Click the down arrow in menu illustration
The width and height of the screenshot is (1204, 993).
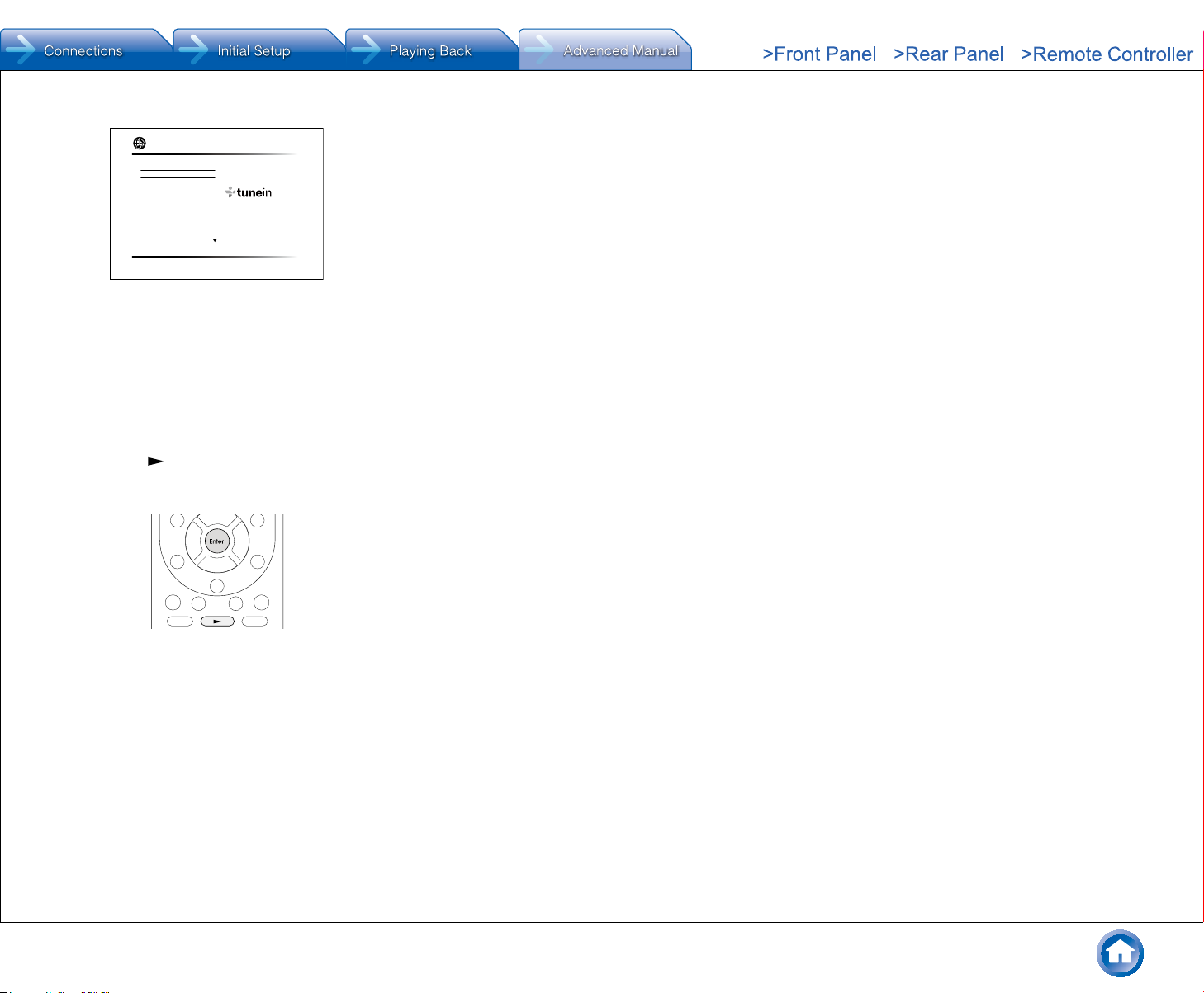point(215,240)
